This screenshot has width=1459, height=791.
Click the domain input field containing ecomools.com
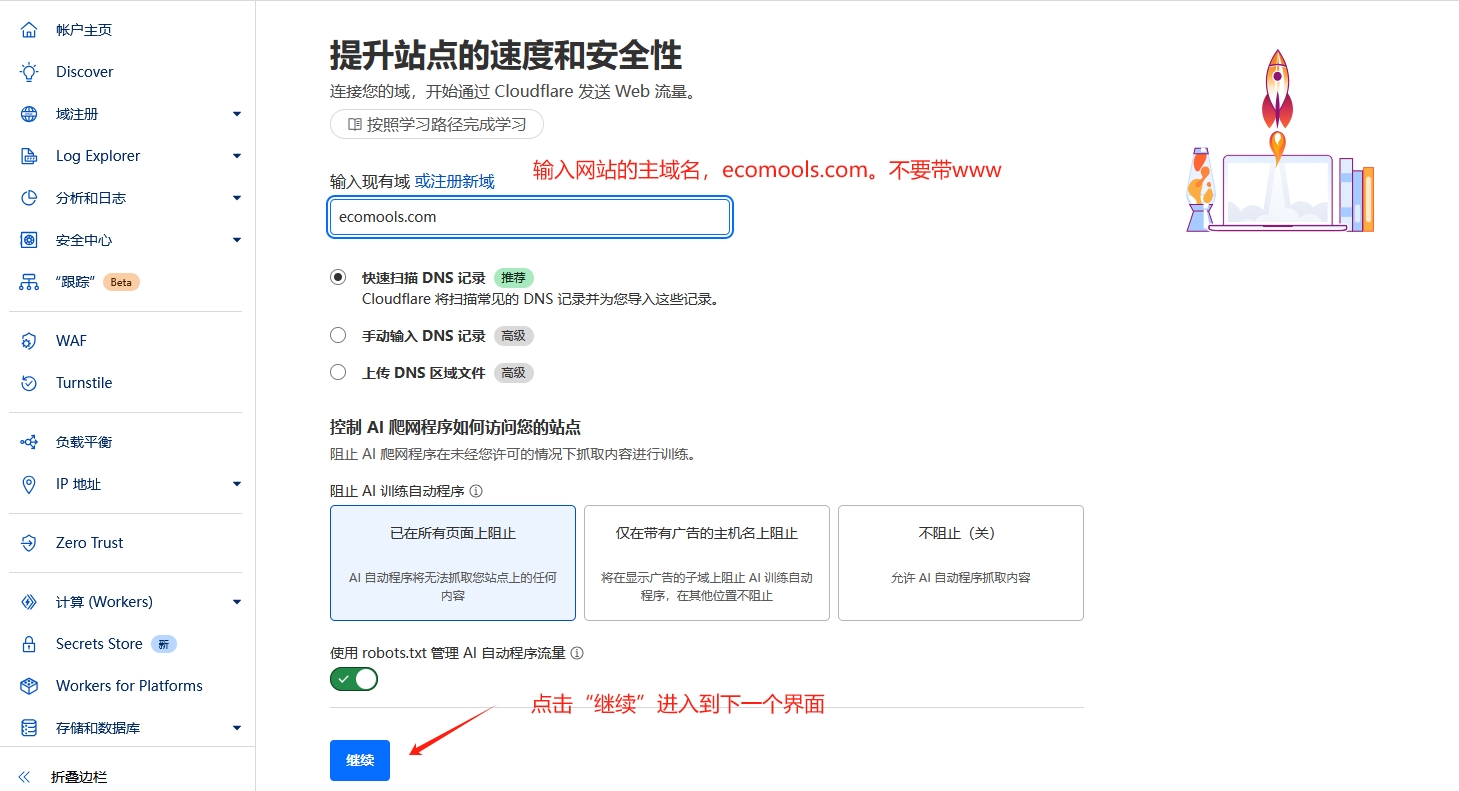click(x=530, y=217)
